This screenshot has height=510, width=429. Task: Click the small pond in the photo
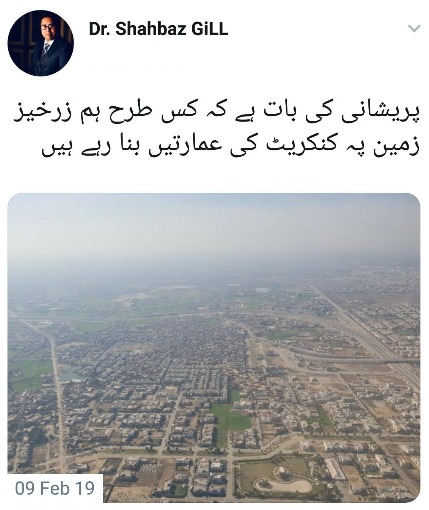(72, 373)
